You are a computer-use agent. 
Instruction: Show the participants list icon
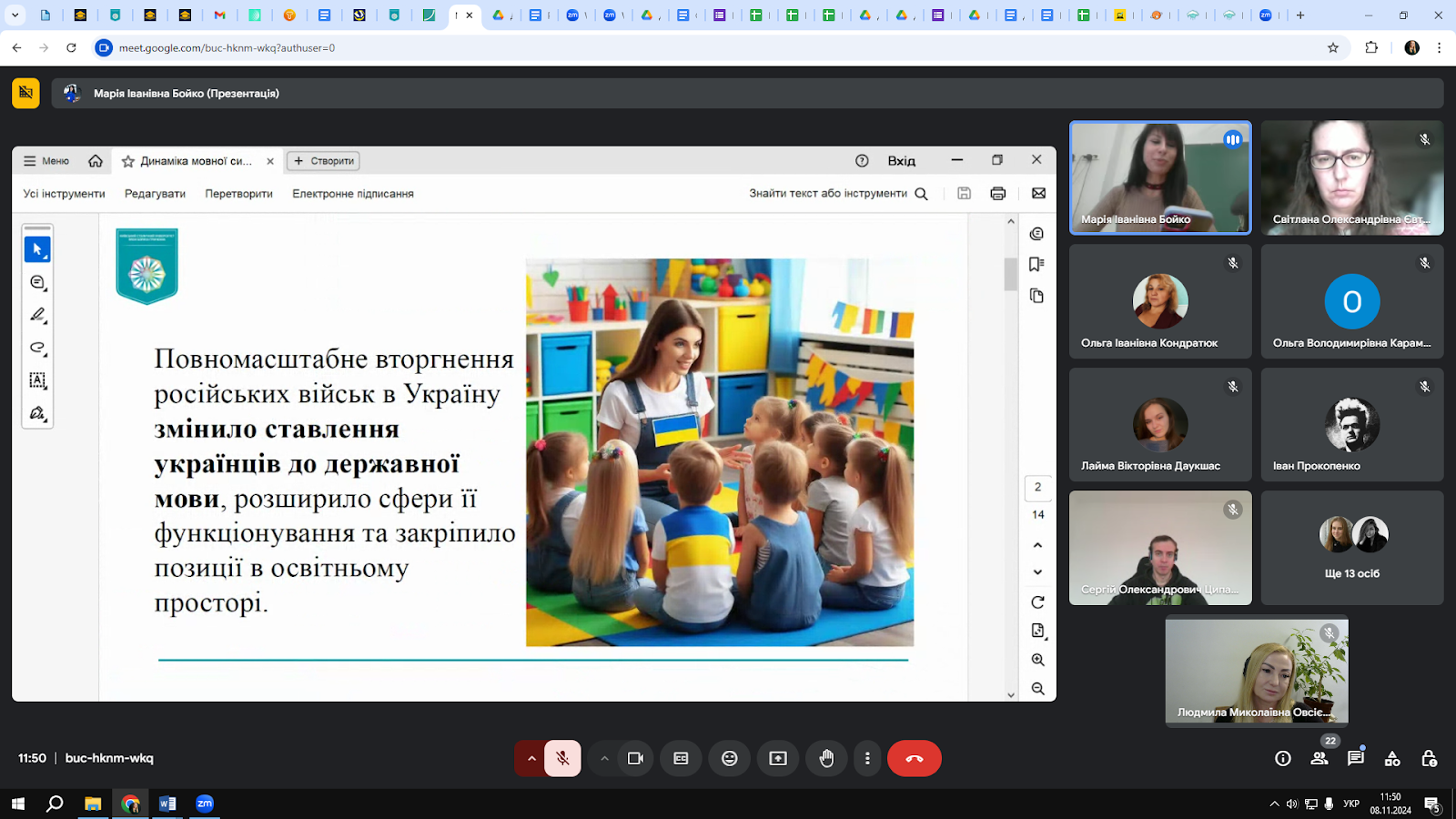click(x=1319, y=758)
